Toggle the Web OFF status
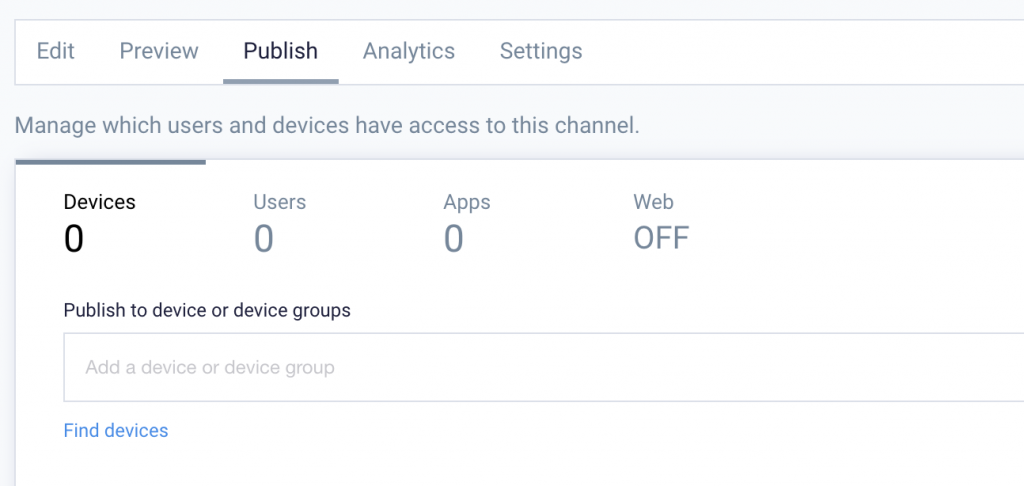Viewport: 1024px width, 486px height. click(x=661, y=238)
